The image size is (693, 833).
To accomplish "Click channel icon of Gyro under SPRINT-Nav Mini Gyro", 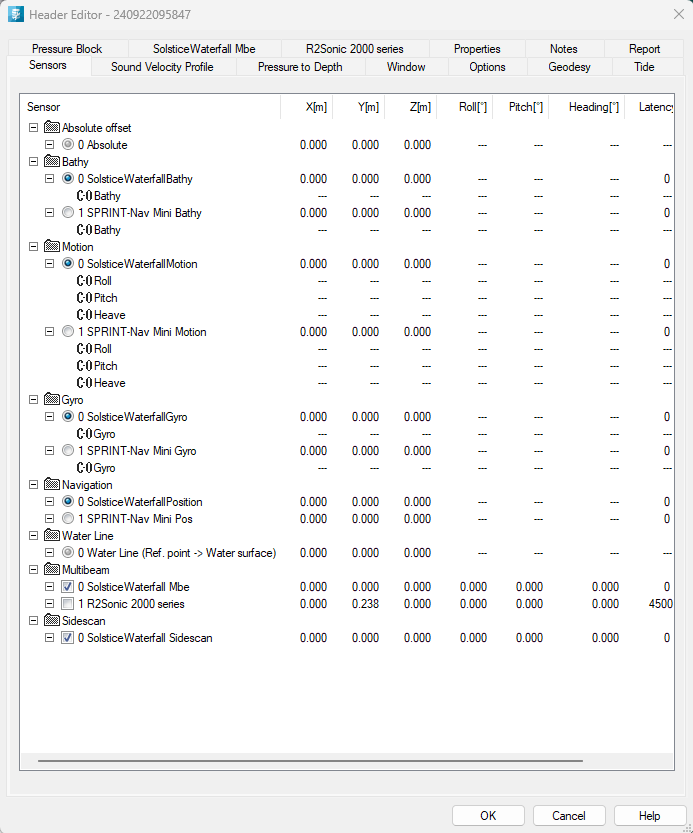I will pos(84,468).
